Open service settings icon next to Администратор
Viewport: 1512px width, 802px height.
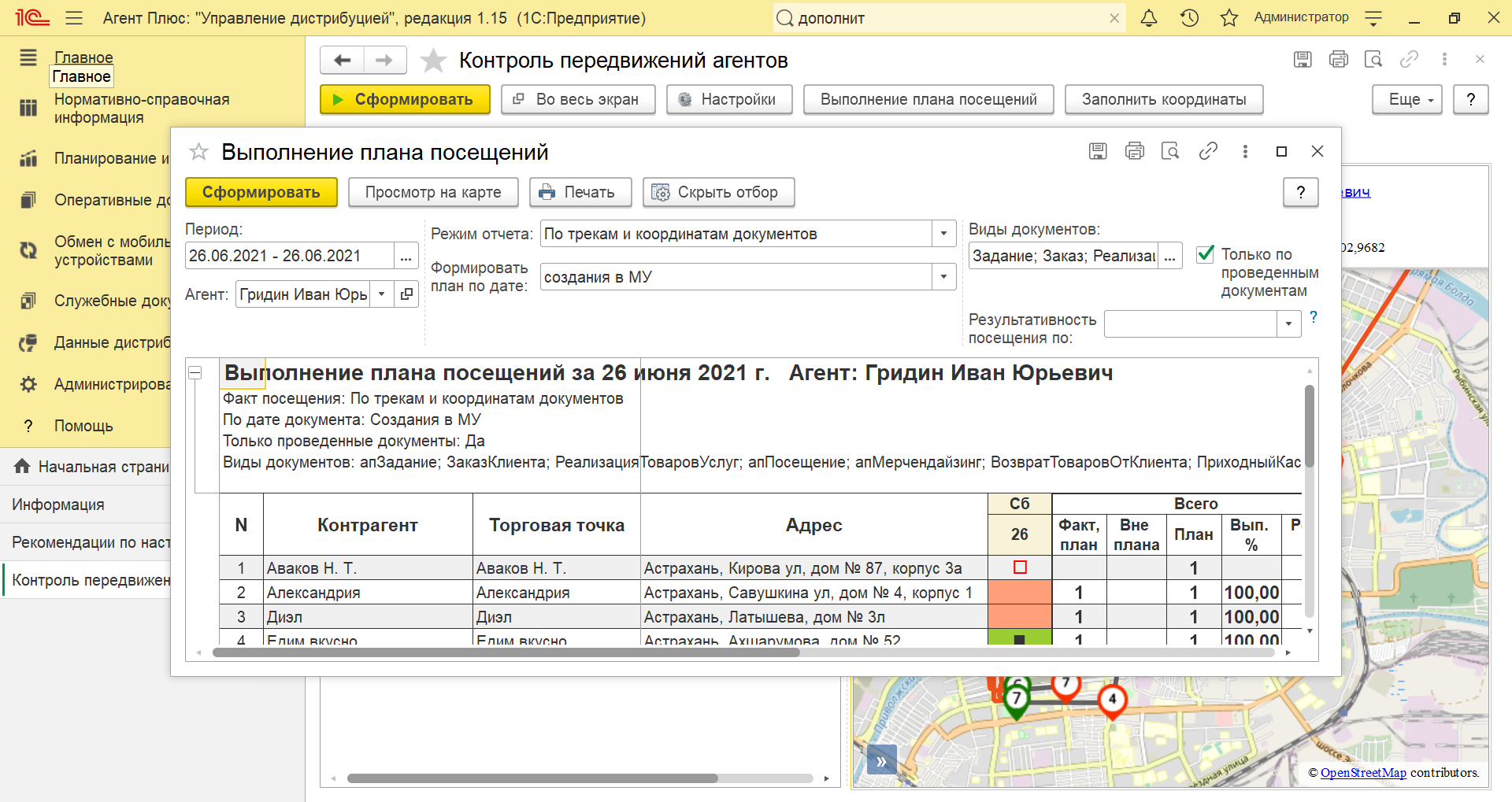tap(1373, 17)
